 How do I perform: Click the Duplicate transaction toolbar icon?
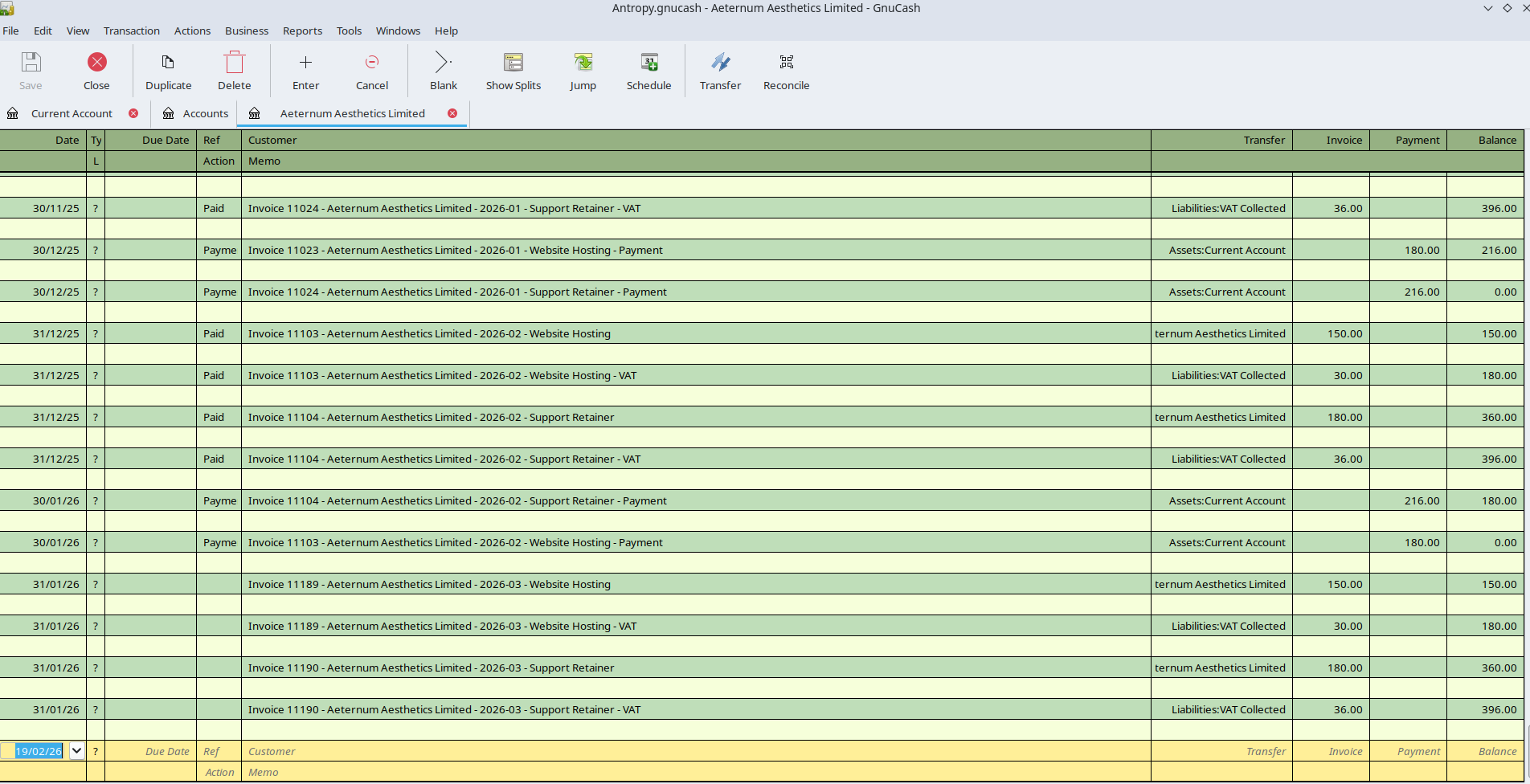tap(168, 71)
